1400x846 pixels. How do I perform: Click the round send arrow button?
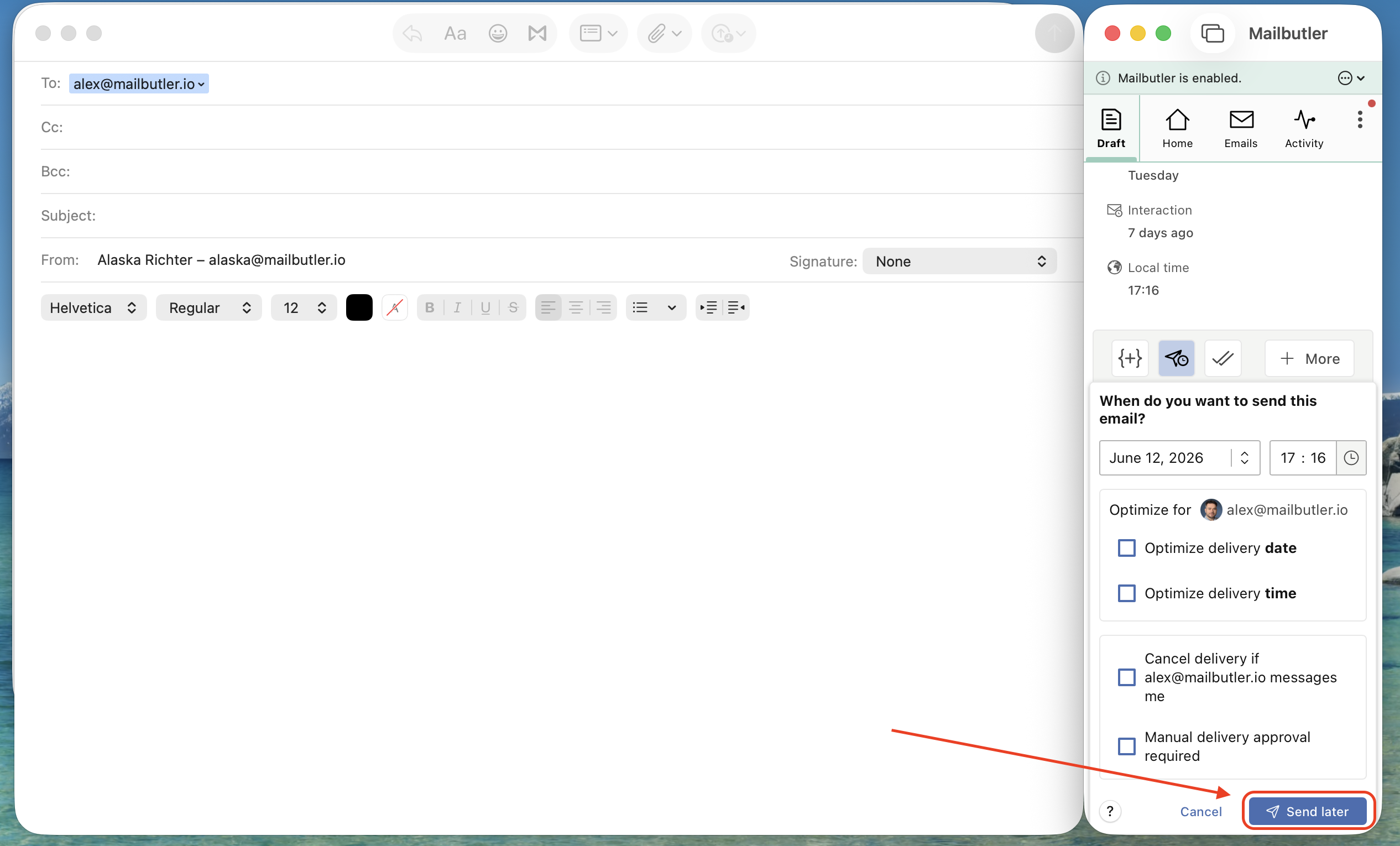point(1054,34)
